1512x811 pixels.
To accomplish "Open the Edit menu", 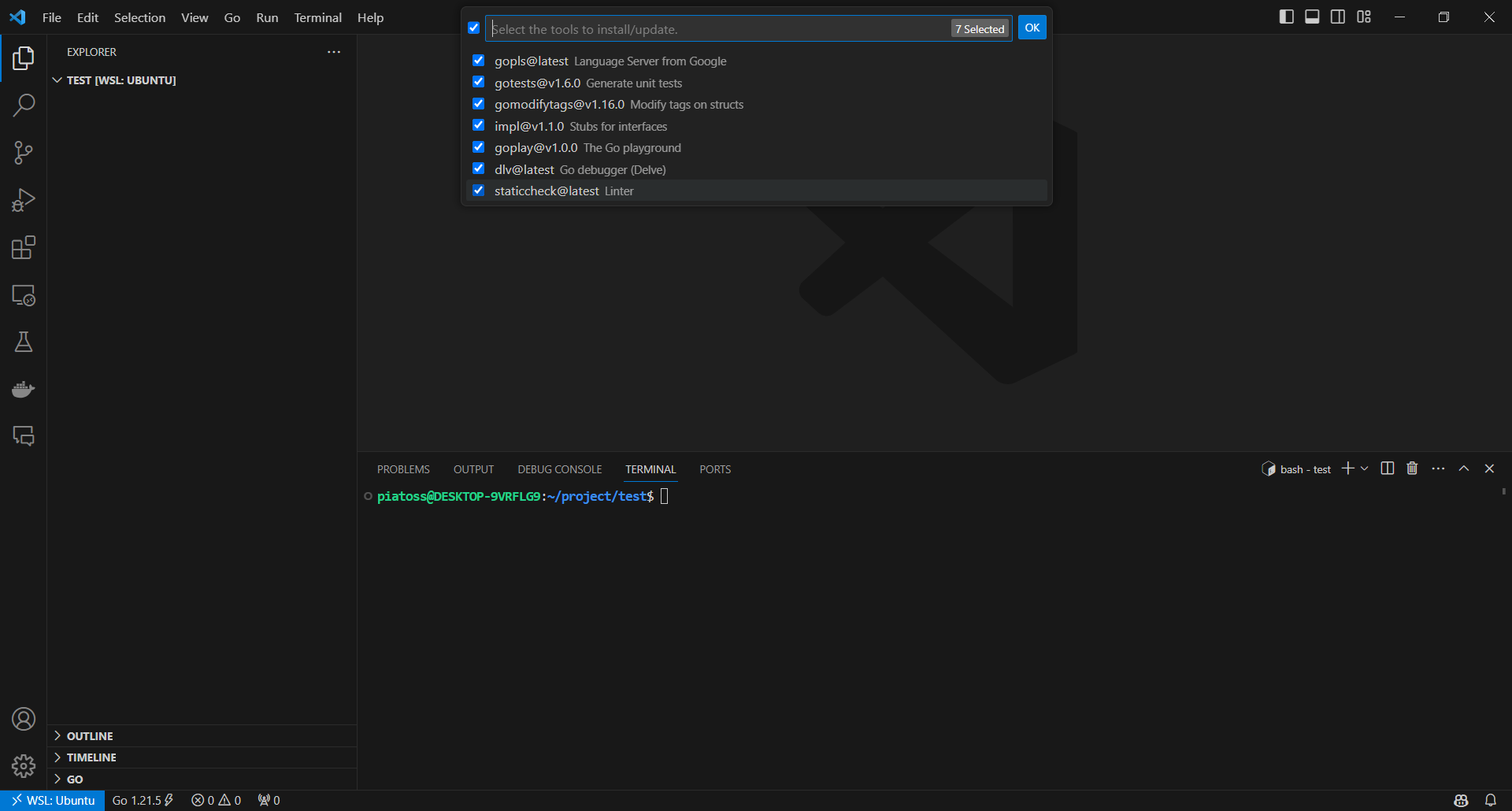I will [87, 17].
